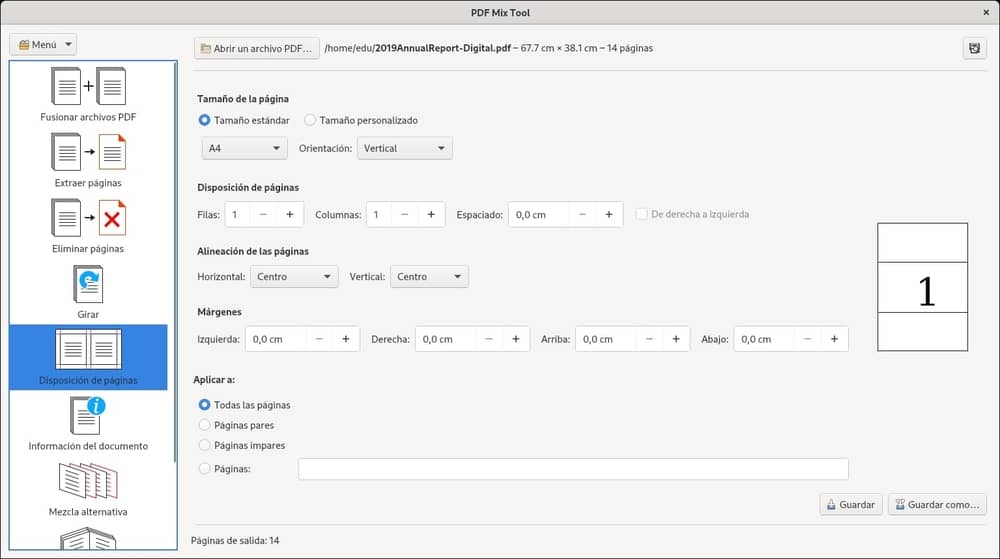
Task: Click the Derecha margin value field
Action: pos(446,339)
